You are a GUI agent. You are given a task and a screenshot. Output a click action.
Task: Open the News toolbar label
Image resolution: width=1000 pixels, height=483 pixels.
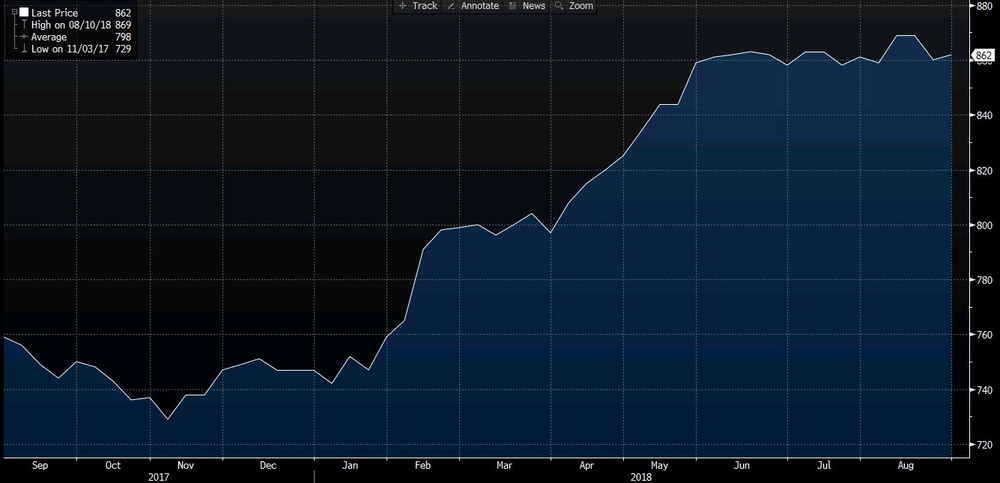pyautogui.click(x=534, y=6)
